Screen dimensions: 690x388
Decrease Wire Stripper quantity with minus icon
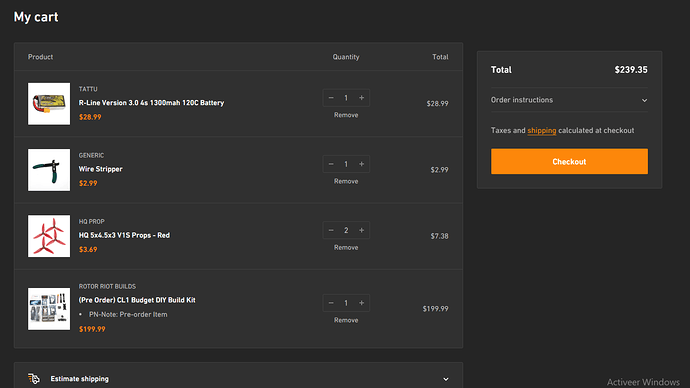pyautogui.click(x=331, y=164)
